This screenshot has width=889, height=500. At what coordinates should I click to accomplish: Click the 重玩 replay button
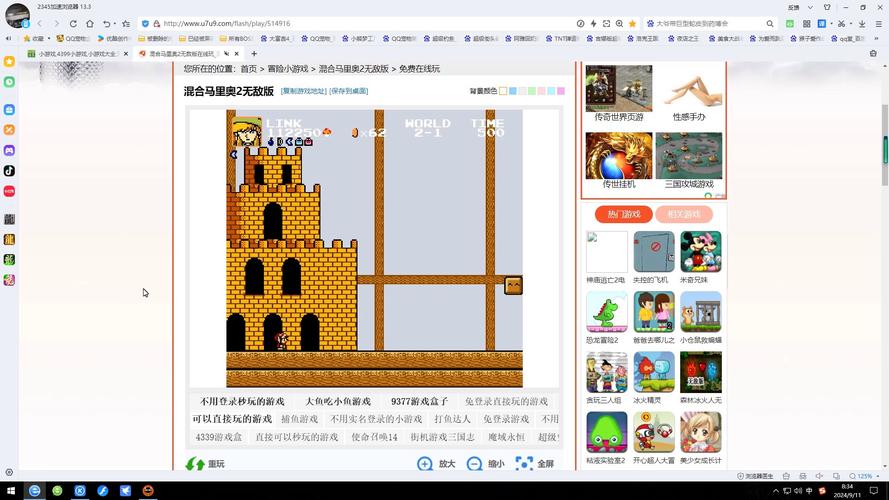[x=205, y=464]
